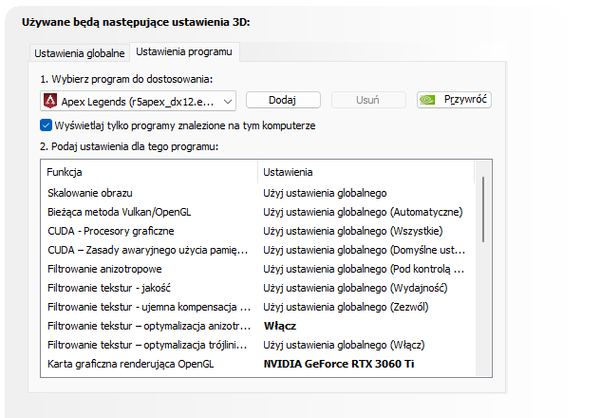Open the bold Włącz setting value

tap(280, 326)
